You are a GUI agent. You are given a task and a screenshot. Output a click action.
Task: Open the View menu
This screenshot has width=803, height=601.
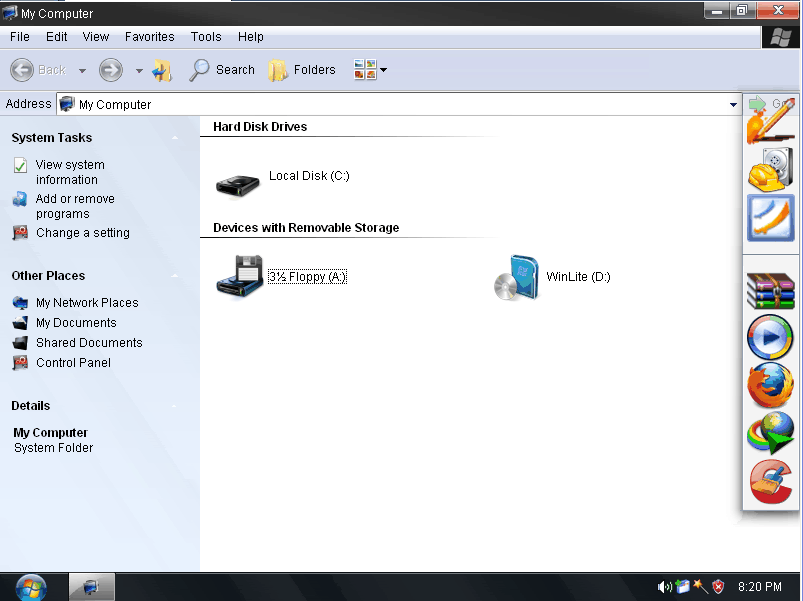(96, 37)
